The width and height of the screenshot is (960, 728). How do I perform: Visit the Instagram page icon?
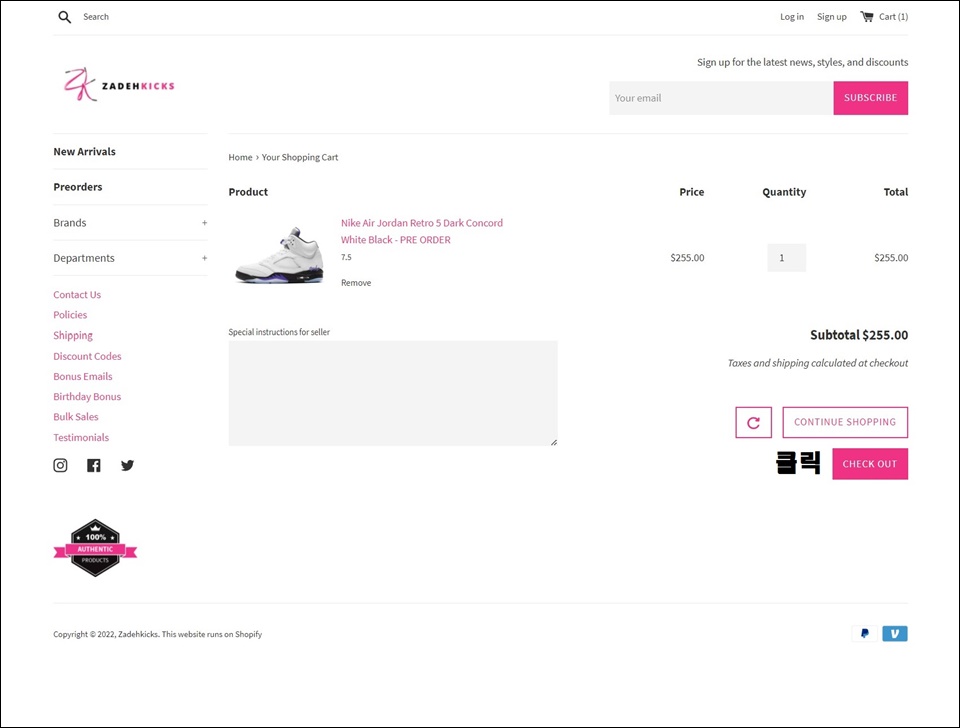click(x=60, y=465)
